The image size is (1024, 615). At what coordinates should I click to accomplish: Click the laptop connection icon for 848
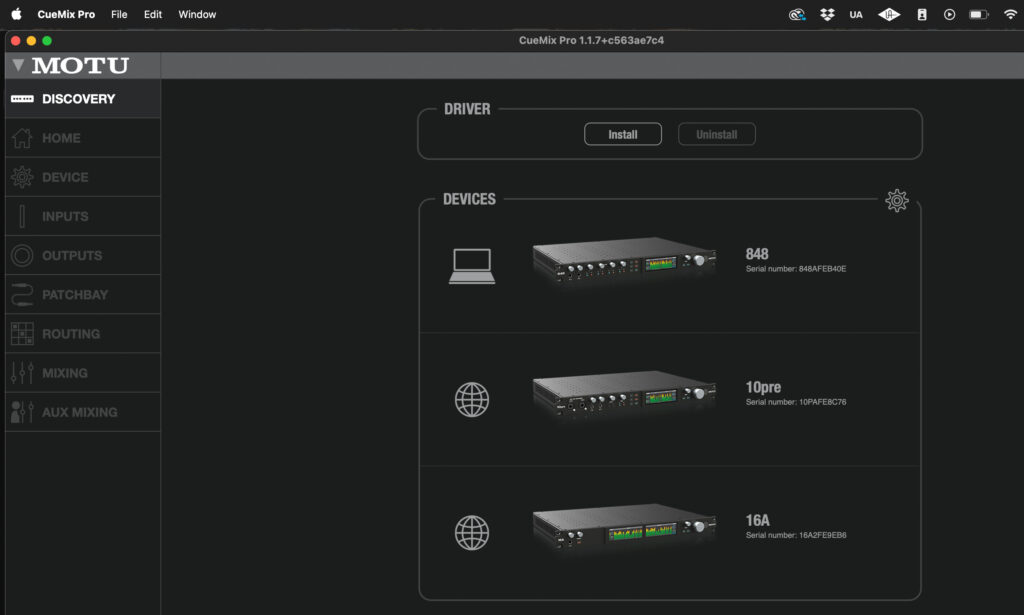[472, 265]
